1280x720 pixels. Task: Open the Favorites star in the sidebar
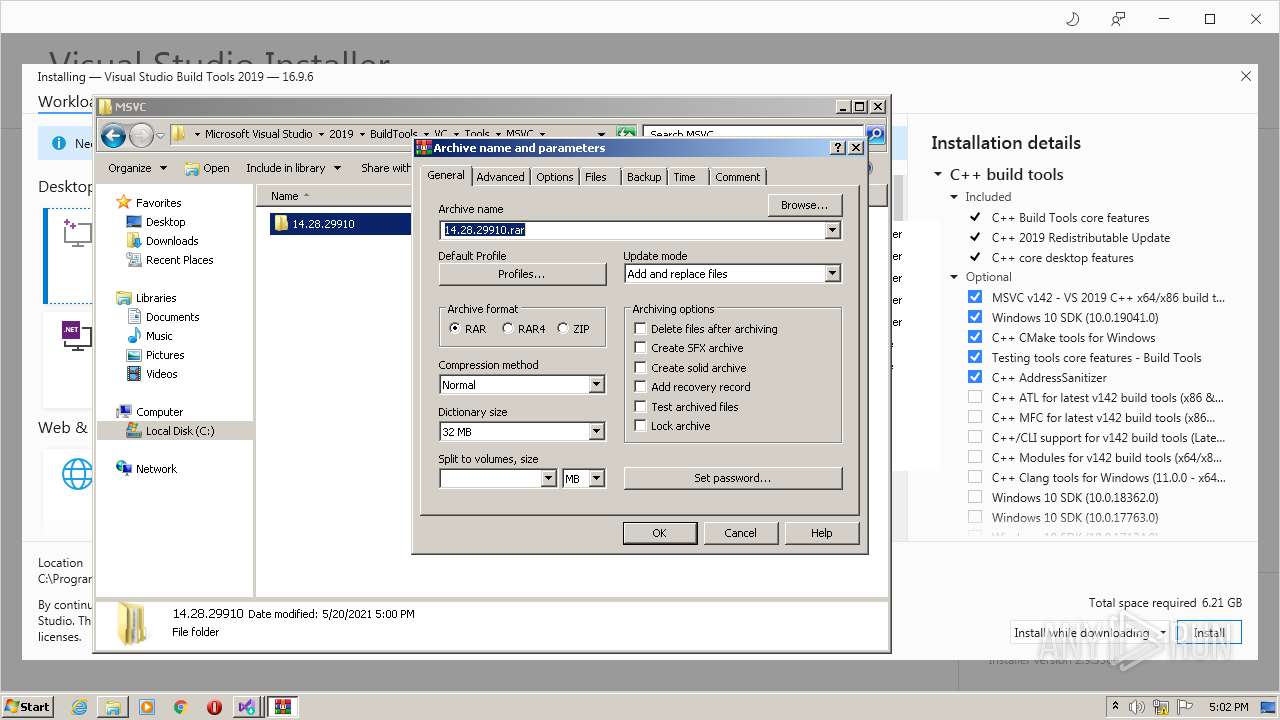pos(124,202)
